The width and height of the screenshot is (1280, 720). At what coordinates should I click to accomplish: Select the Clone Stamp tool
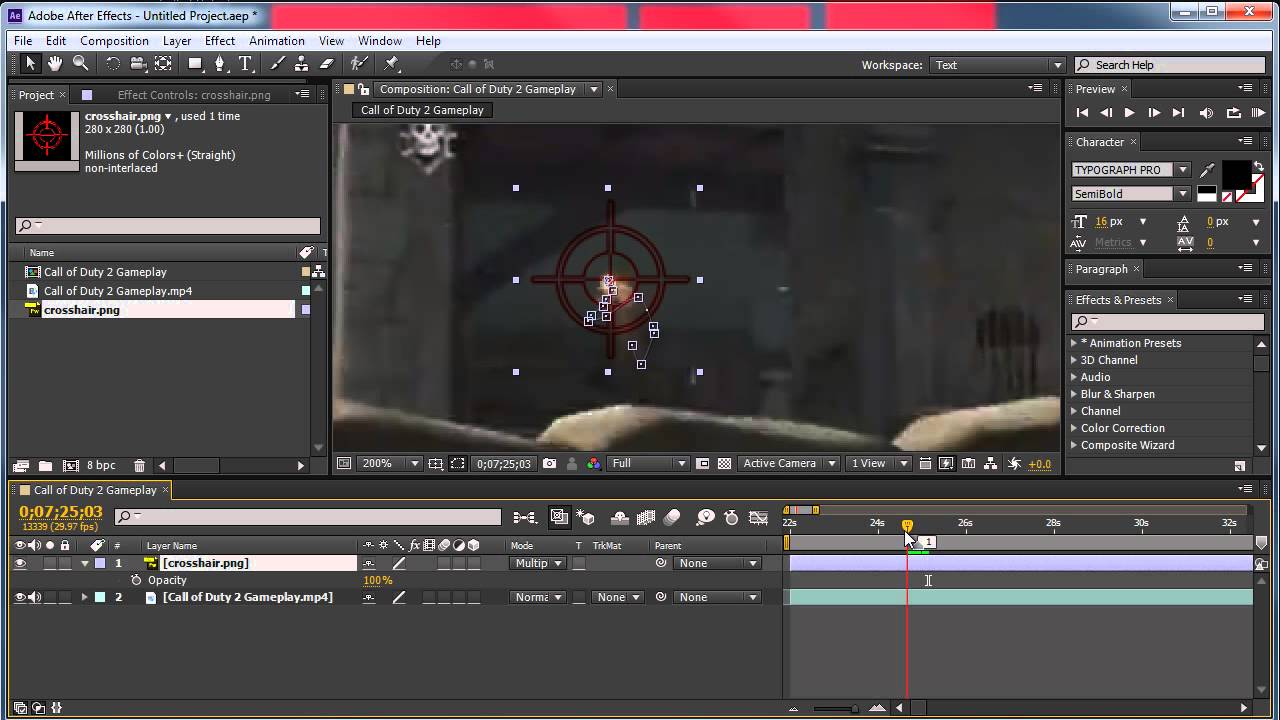click(x=301, y=63)
